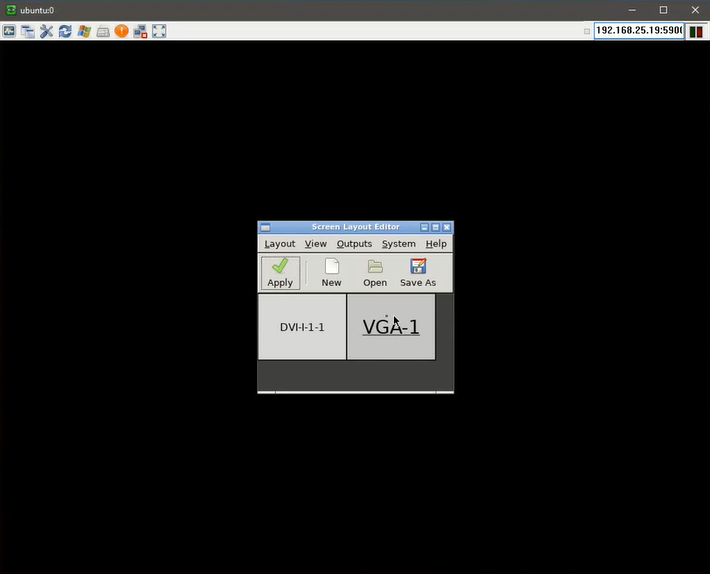Click Apply in Screen Layout Editor toolbar
This screenshot has height=574, width=710.
(280, 273)
